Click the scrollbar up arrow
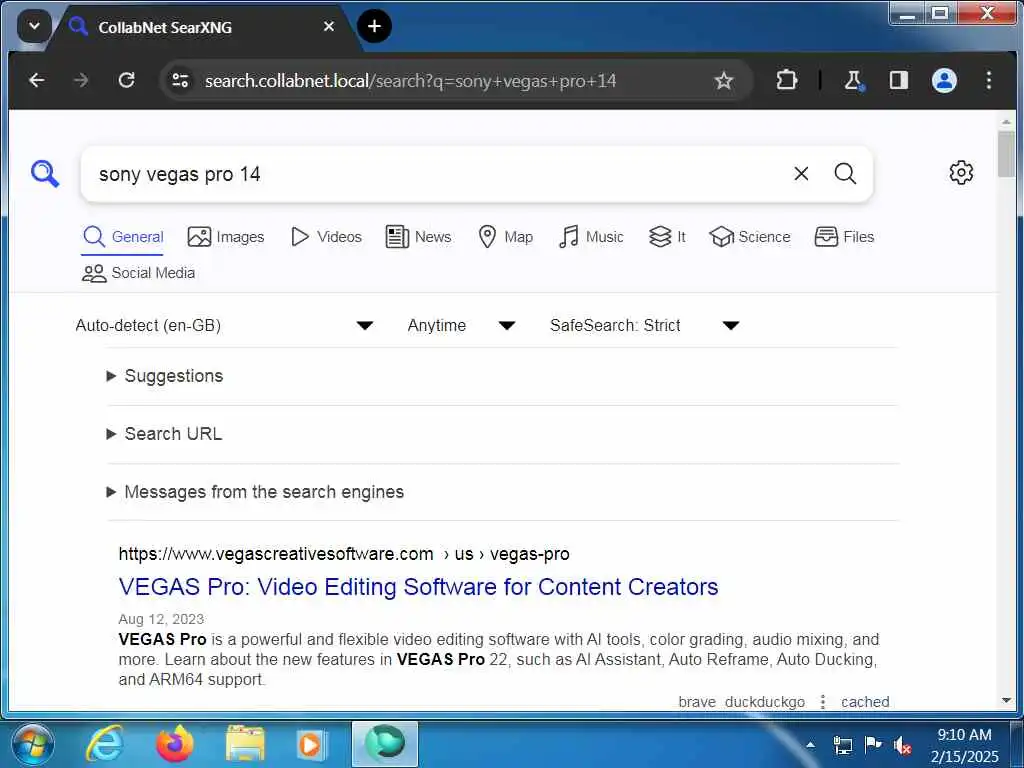 [x=1006, y=122]
